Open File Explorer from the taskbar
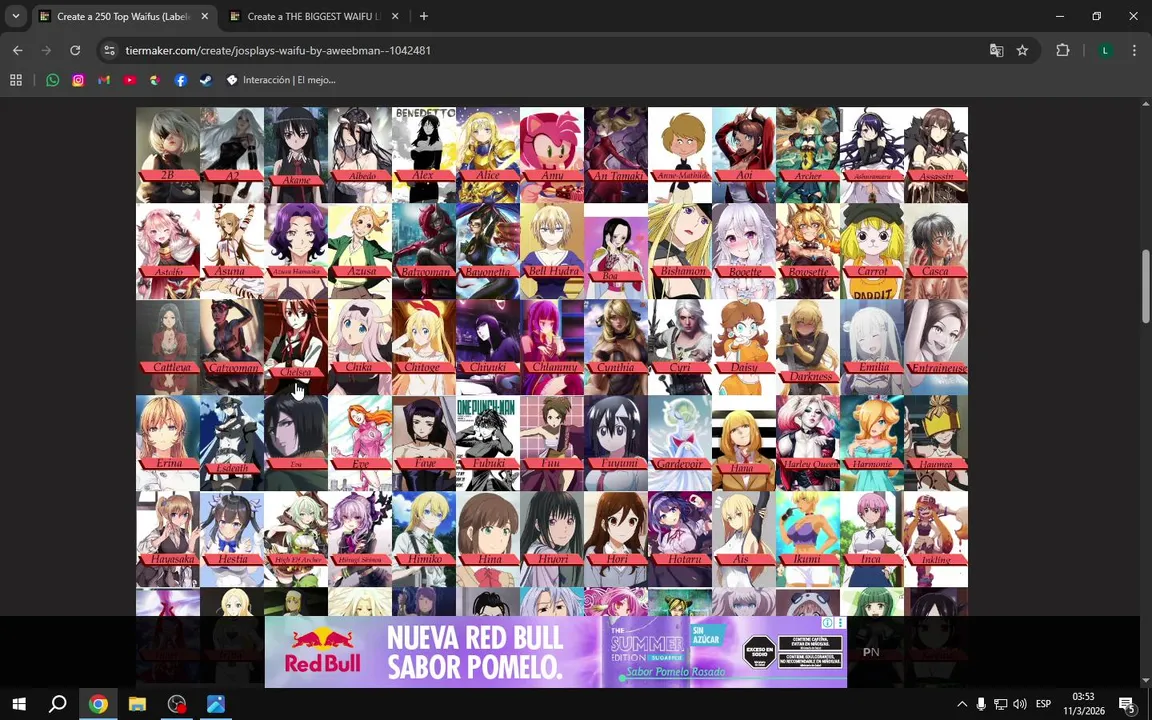Image resolution: width=1152 pixels, height=720 pixels. [137, 705]
